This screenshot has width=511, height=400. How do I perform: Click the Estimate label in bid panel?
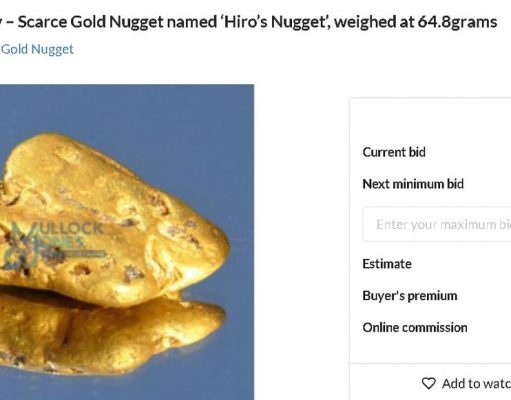(387, 264)
